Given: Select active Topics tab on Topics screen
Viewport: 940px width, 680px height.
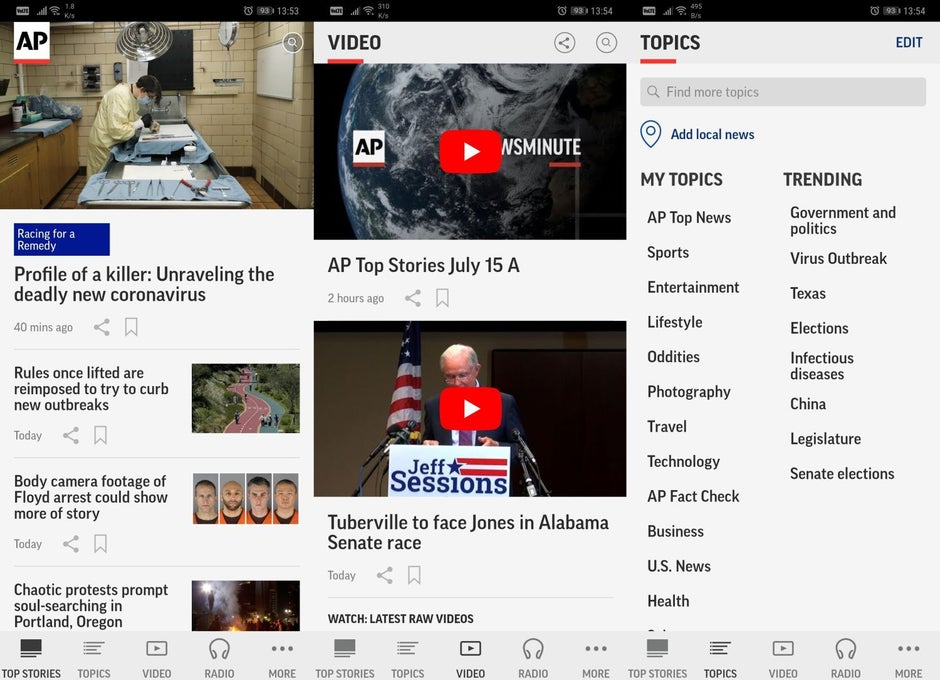Looking at the screenshot, I should coord(720,658).
